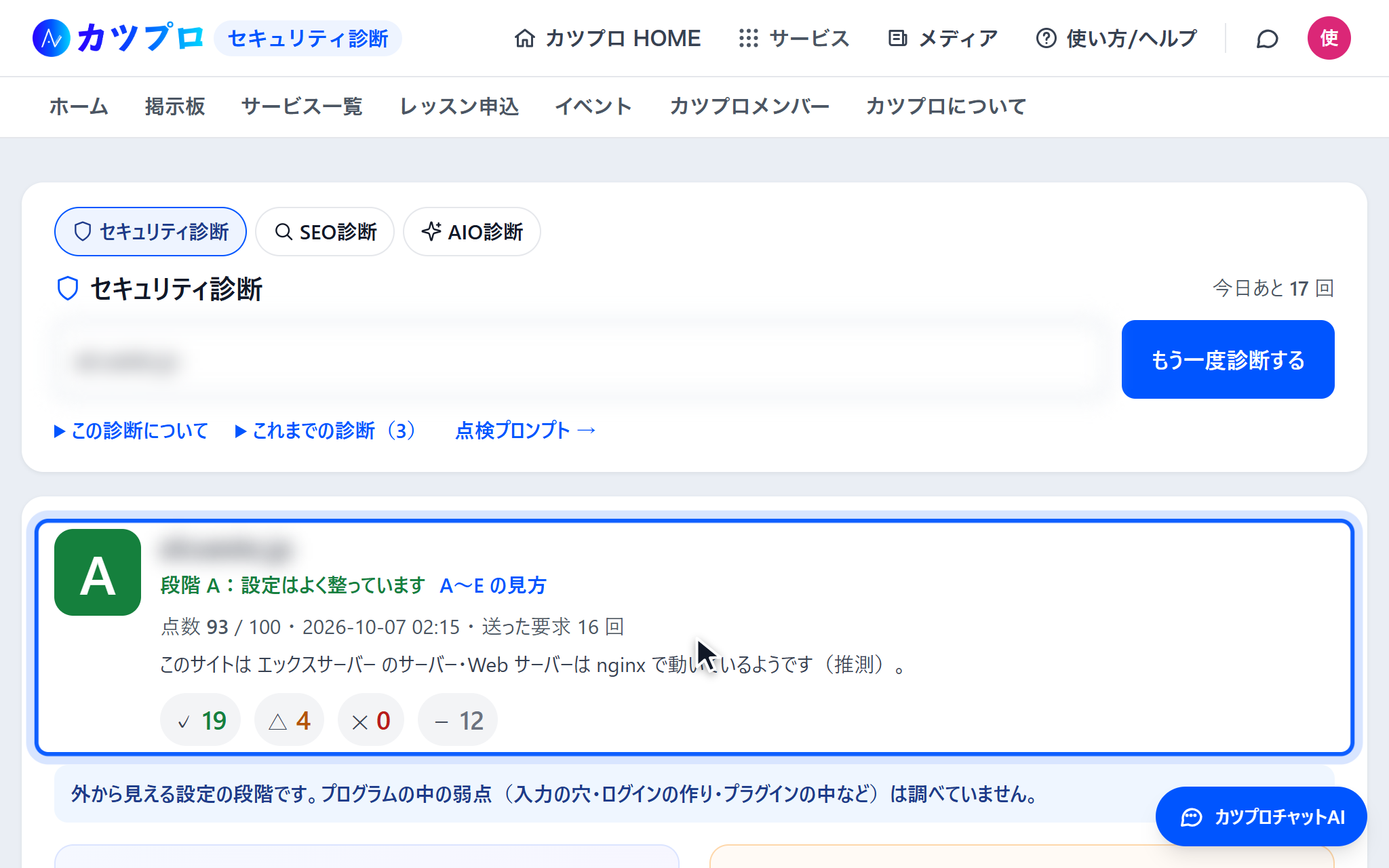1389x868 pixels.
Task: Open the pink user avatar 使
Action: [1329, 38]
